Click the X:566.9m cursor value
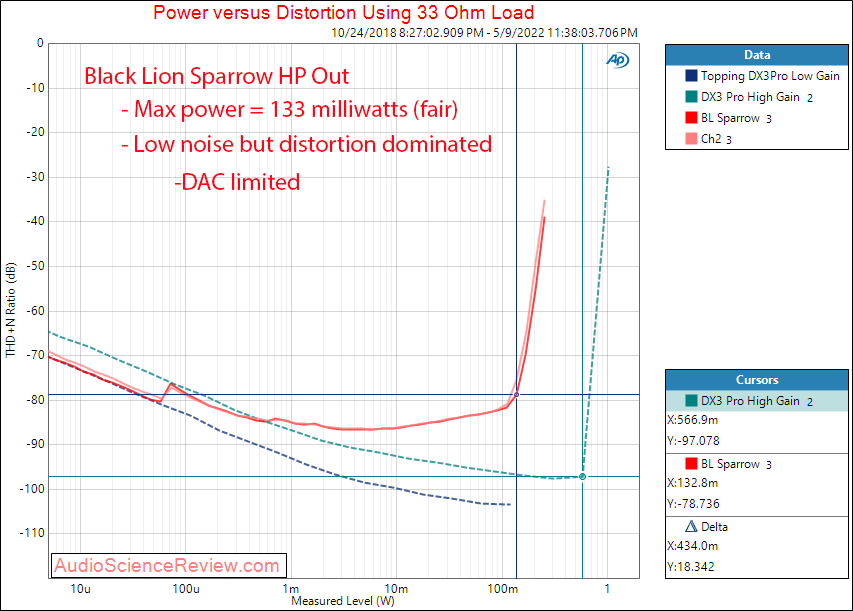 coord(693,420)
